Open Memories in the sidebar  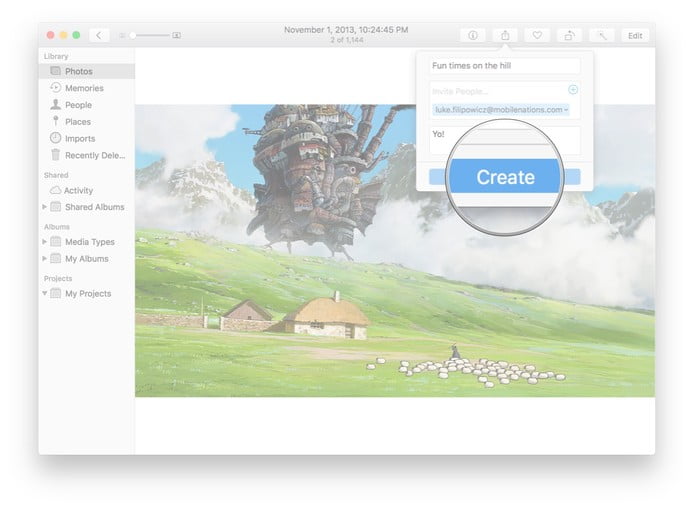84,88
